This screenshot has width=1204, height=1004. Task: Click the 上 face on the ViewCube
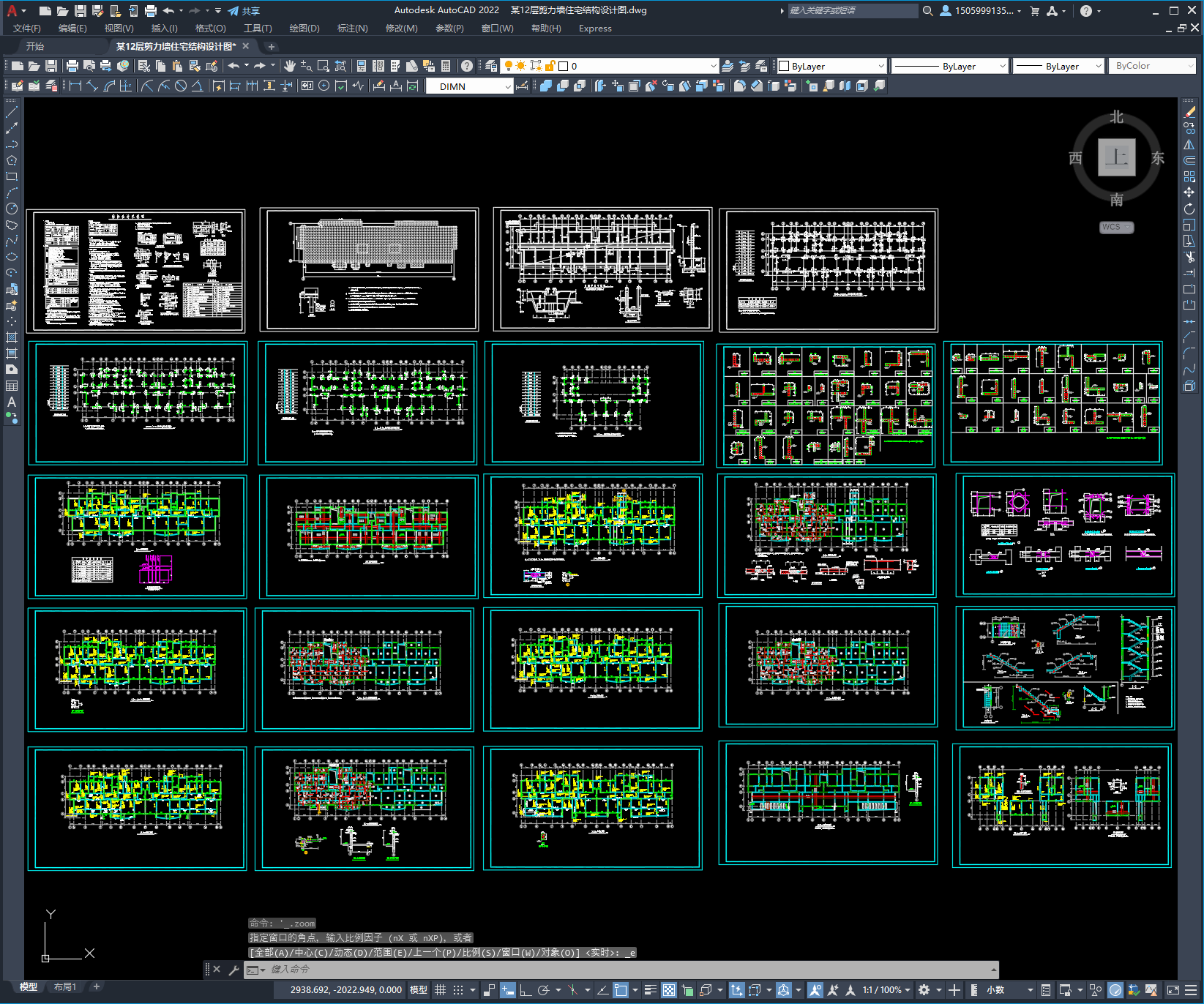coord(1116,157)
